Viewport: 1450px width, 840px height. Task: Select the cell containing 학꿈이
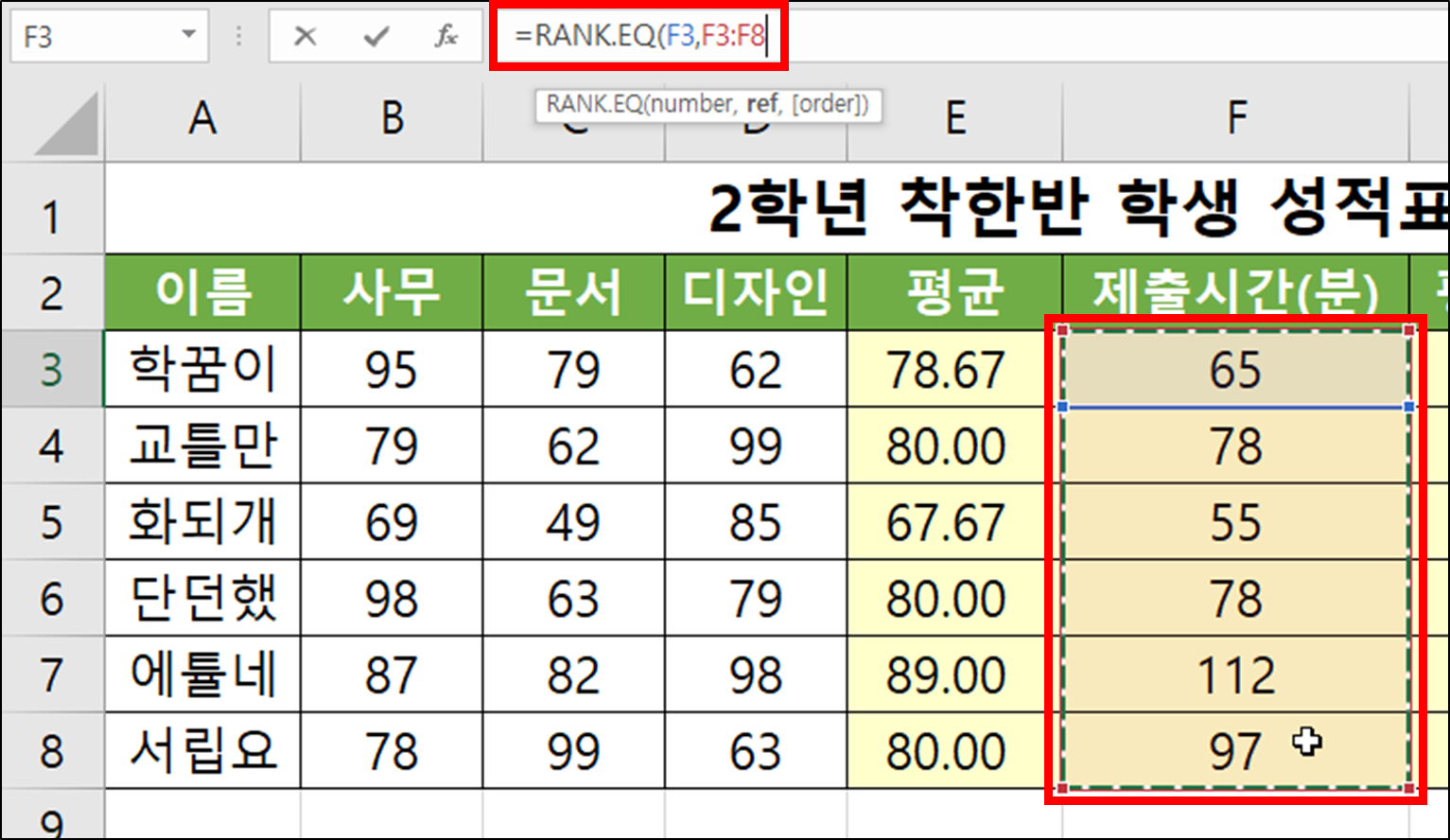(201, 369)
